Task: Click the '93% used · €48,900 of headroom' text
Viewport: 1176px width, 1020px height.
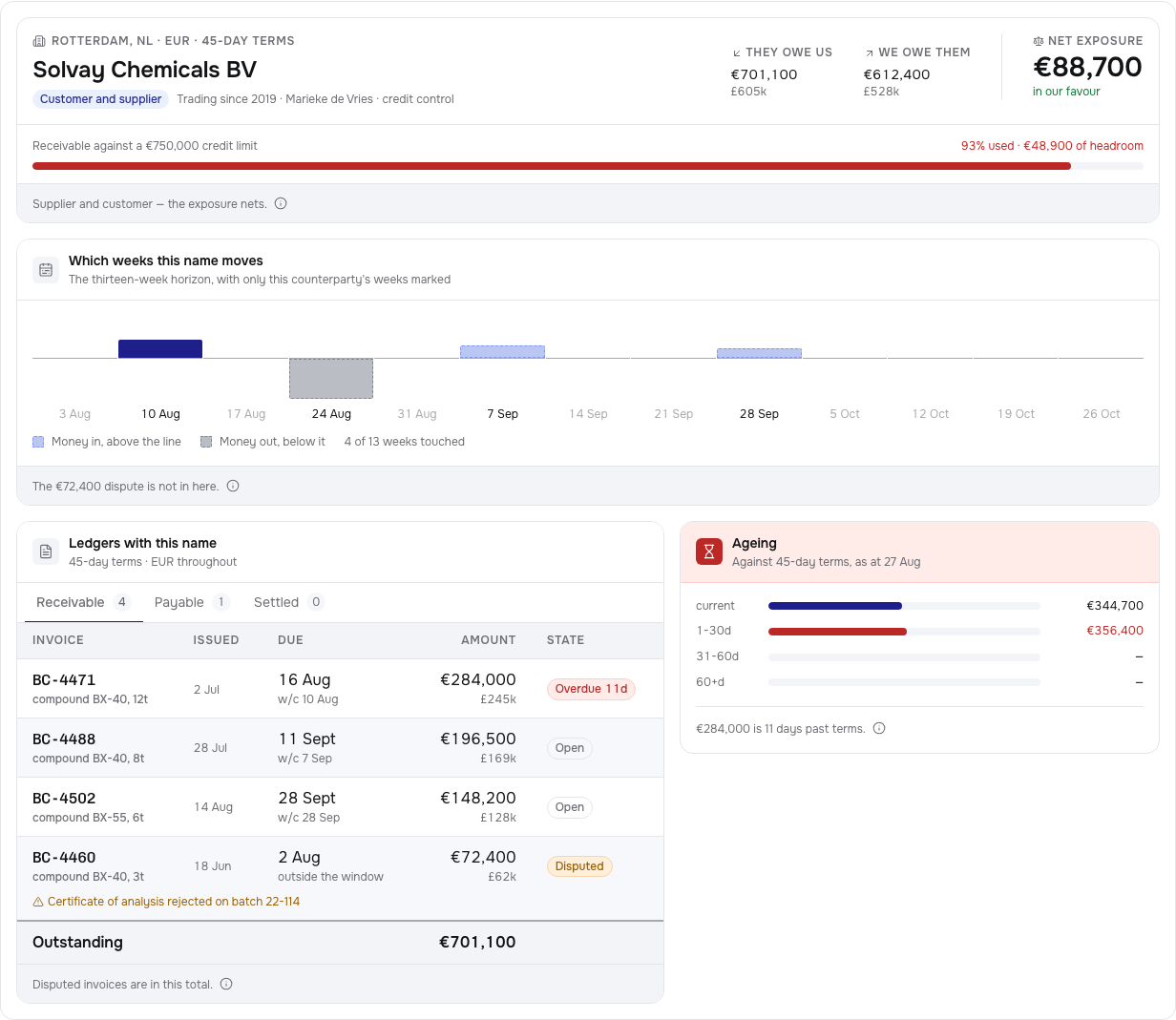Action: (1052, 146)
